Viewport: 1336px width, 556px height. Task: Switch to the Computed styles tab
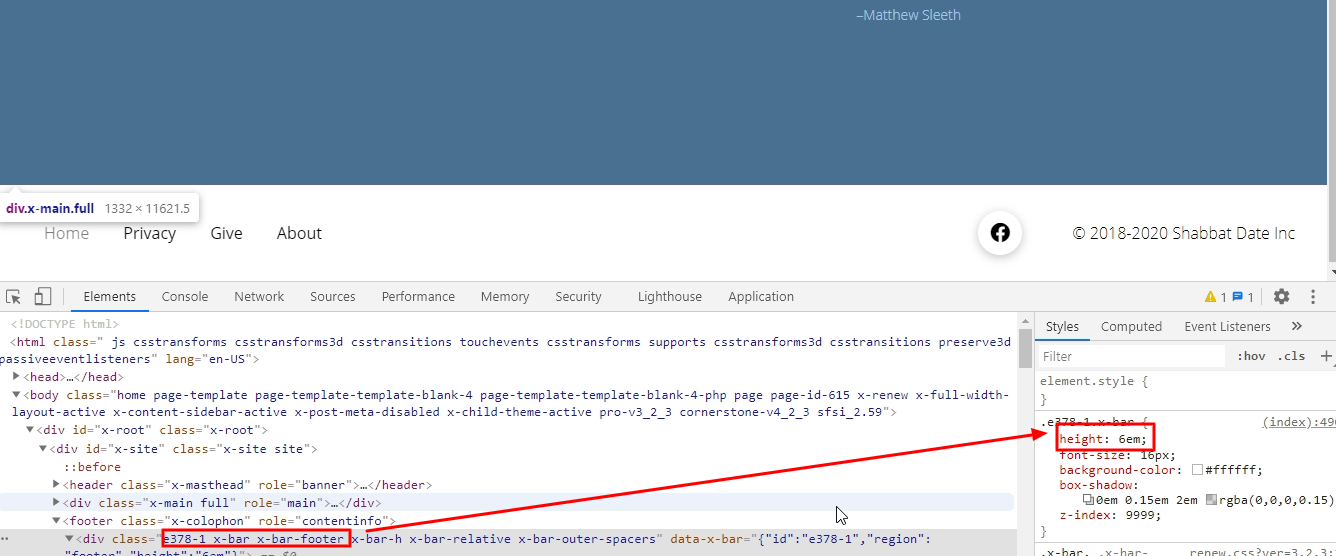coord(1131,326)
